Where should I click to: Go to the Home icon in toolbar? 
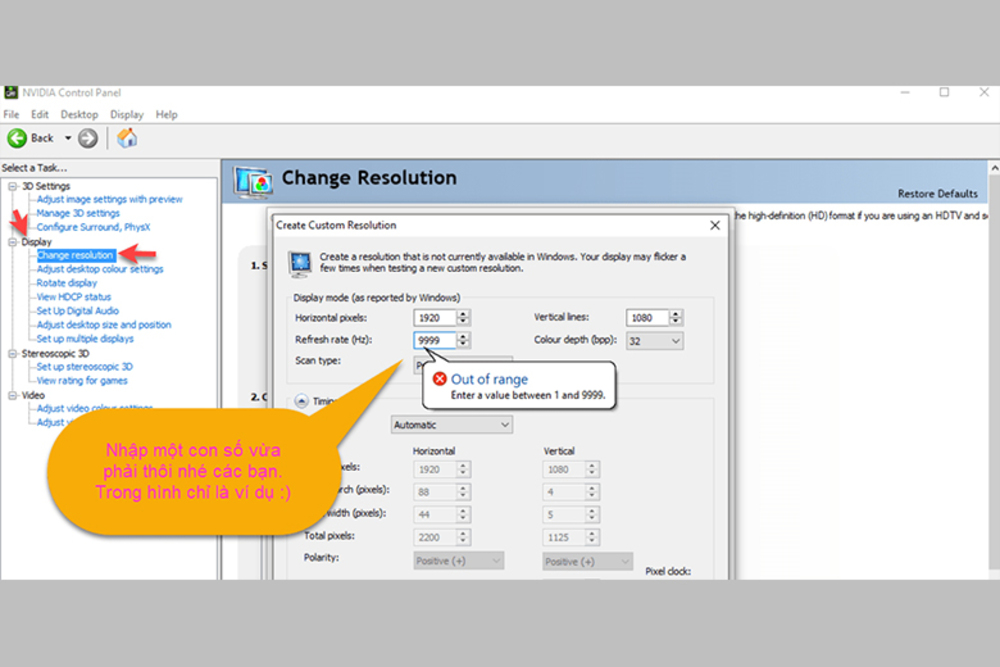pos(127,138)
